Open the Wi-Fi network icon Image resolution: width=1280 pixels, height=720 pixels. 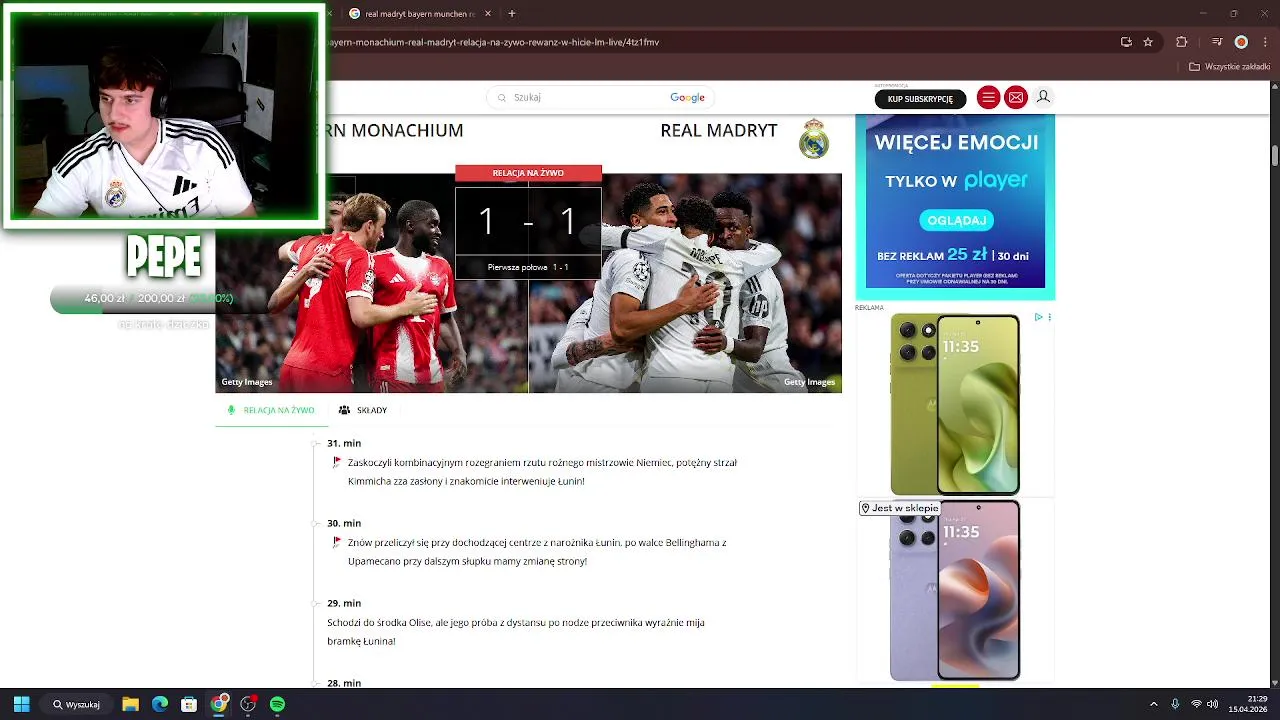pyautogui.click(x=1196, y=704)
